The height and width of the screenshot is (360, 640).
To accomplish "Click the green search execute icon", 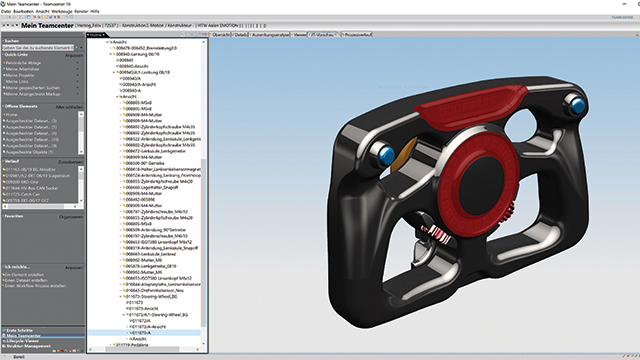I will (x=77, y=48).
